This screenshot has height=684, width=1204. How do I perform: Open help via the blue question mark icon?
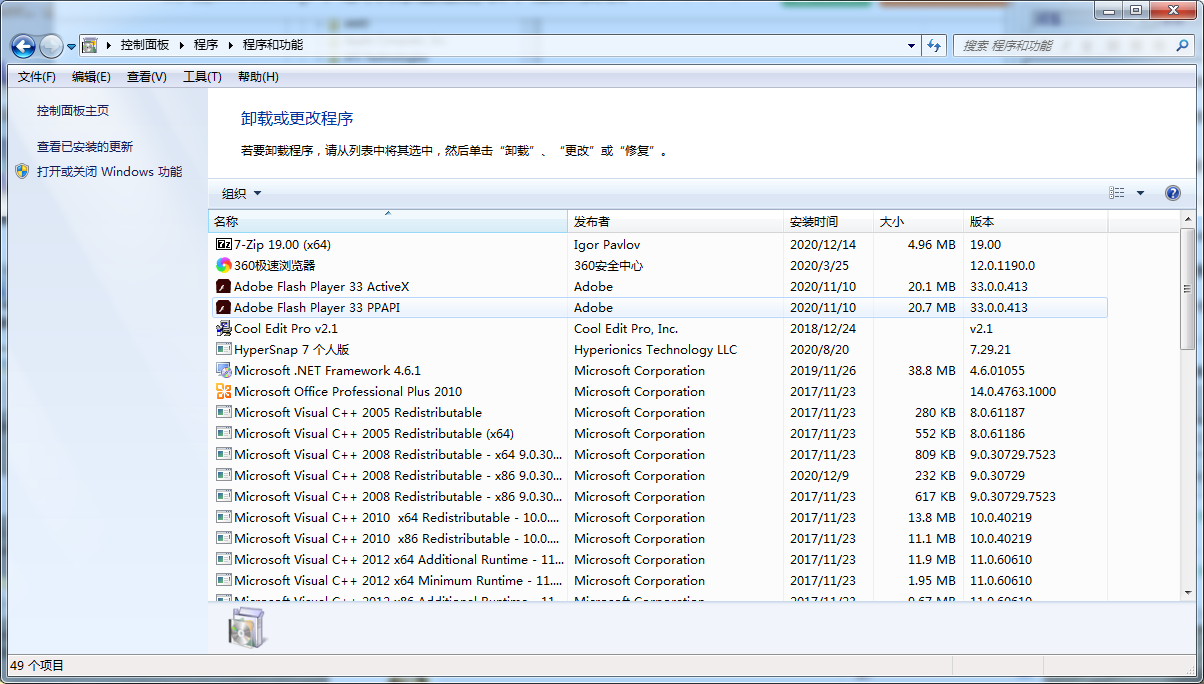click(1173, 194)
